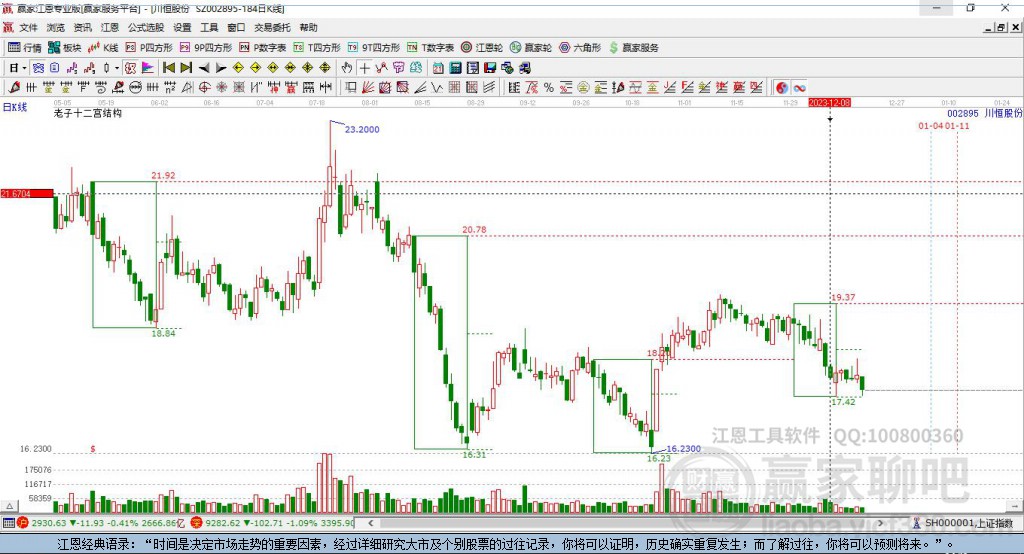Viewport: 1024px width, 554px height.
Task: Open the 六角形 hexagon tool
Action: pos(579,48)
